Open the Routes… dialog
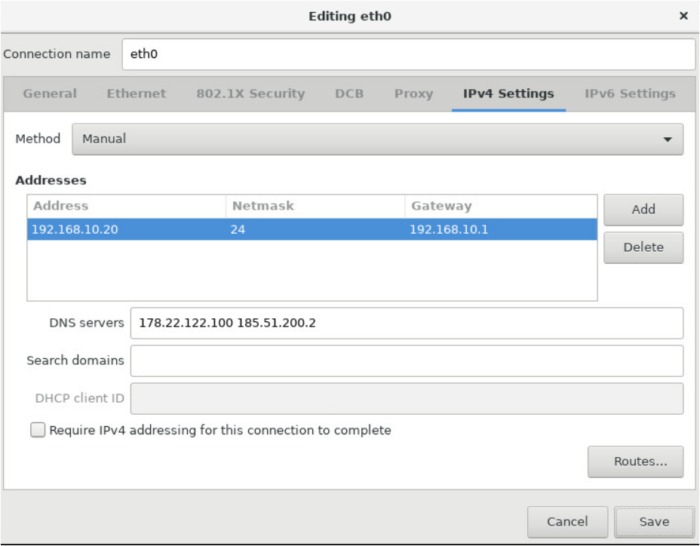The height and width of the screenshot is (546, 700). (x=641, y=461)
